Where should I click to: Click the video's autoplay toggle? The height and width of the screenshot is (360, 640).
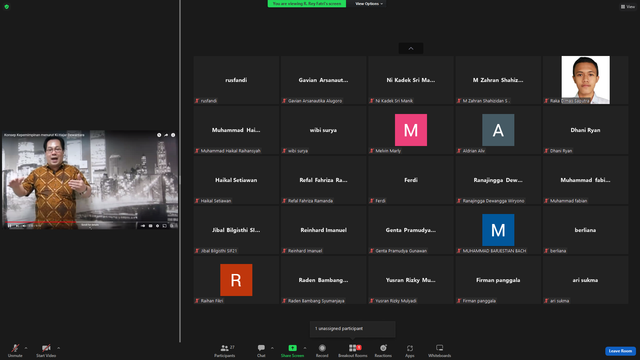pos(142,226)
